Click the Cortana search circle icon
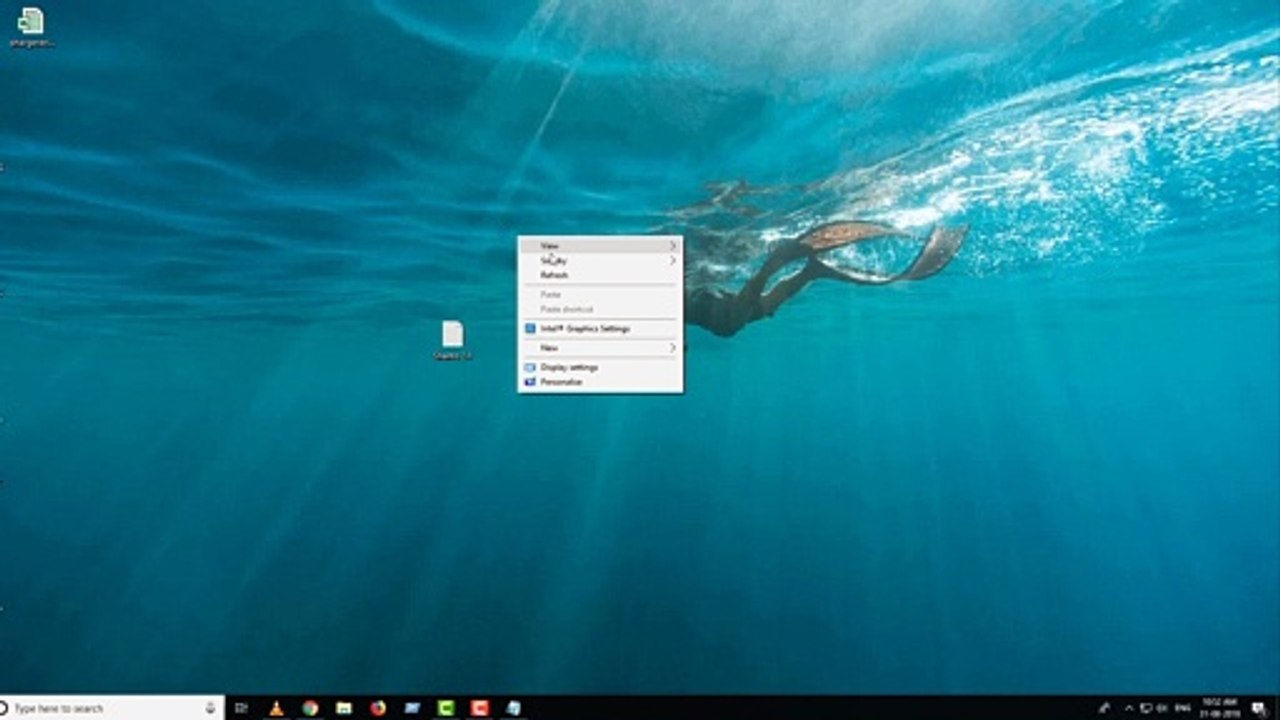 pyautogui.click(x=4, y=708)
